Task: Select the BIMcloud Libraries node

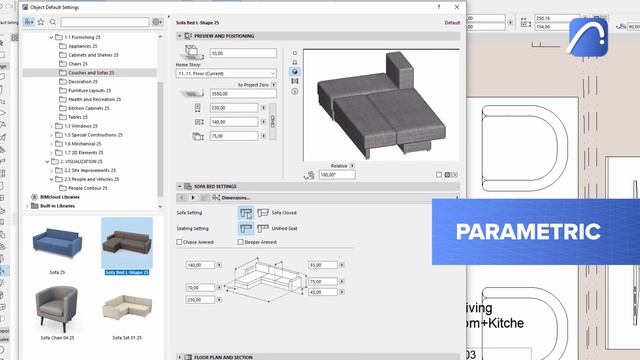Action: tap(60, 197)
